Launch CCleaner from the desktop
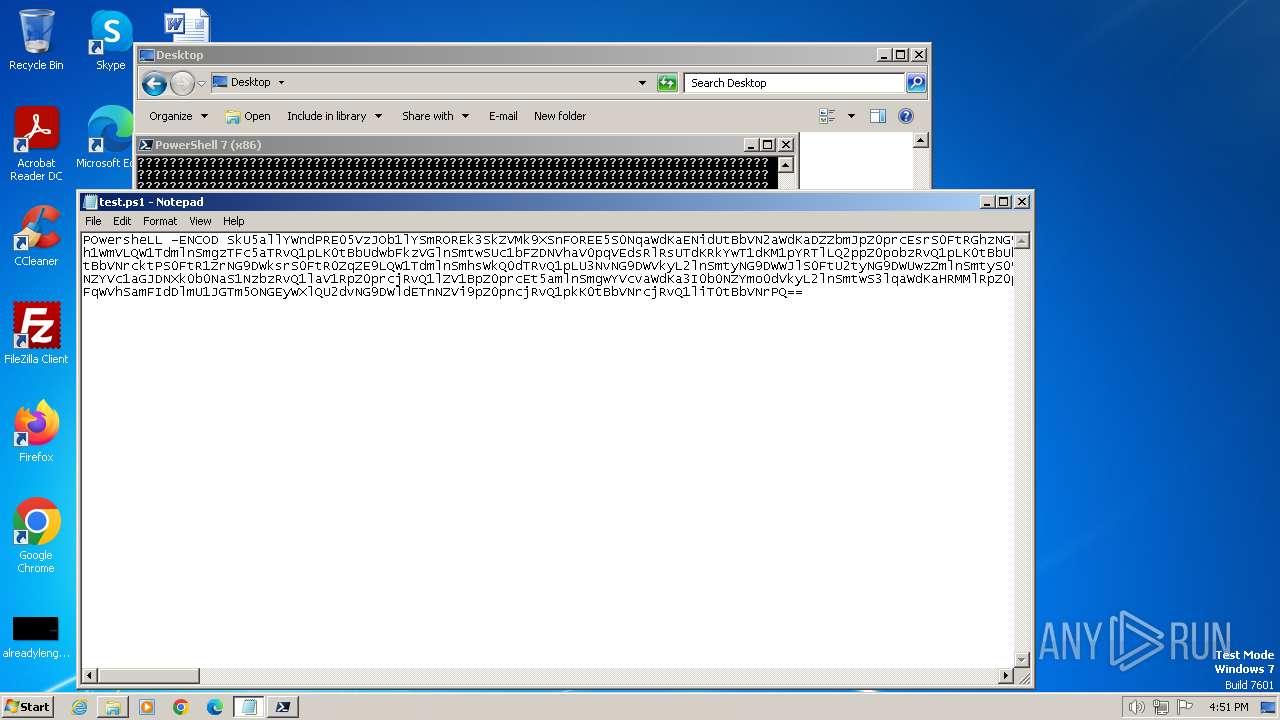 (x=36, y=236)
